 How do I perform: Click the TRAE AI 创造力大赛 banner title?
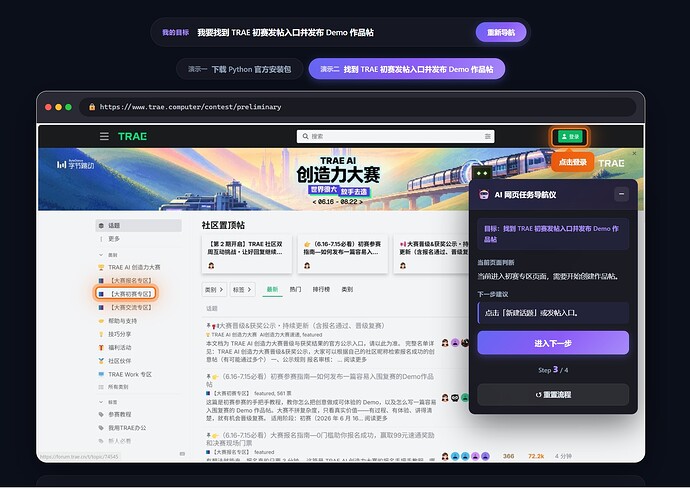click(x=338, y=170)
